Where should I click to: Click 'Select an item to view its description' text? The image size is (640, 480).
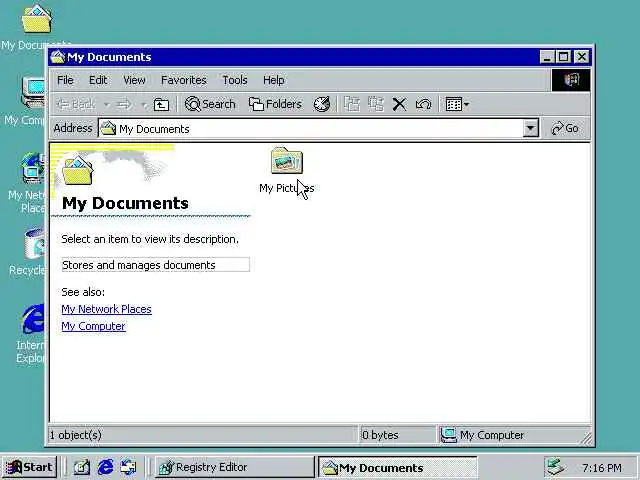pos(150,239)
